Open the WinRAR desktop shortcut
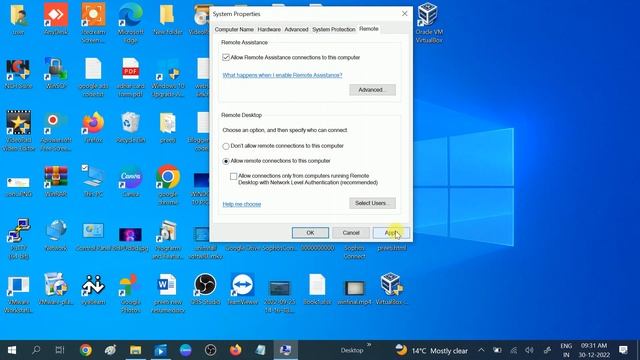The width and height of the screenshot is (640, 360). tap(56, 181)
